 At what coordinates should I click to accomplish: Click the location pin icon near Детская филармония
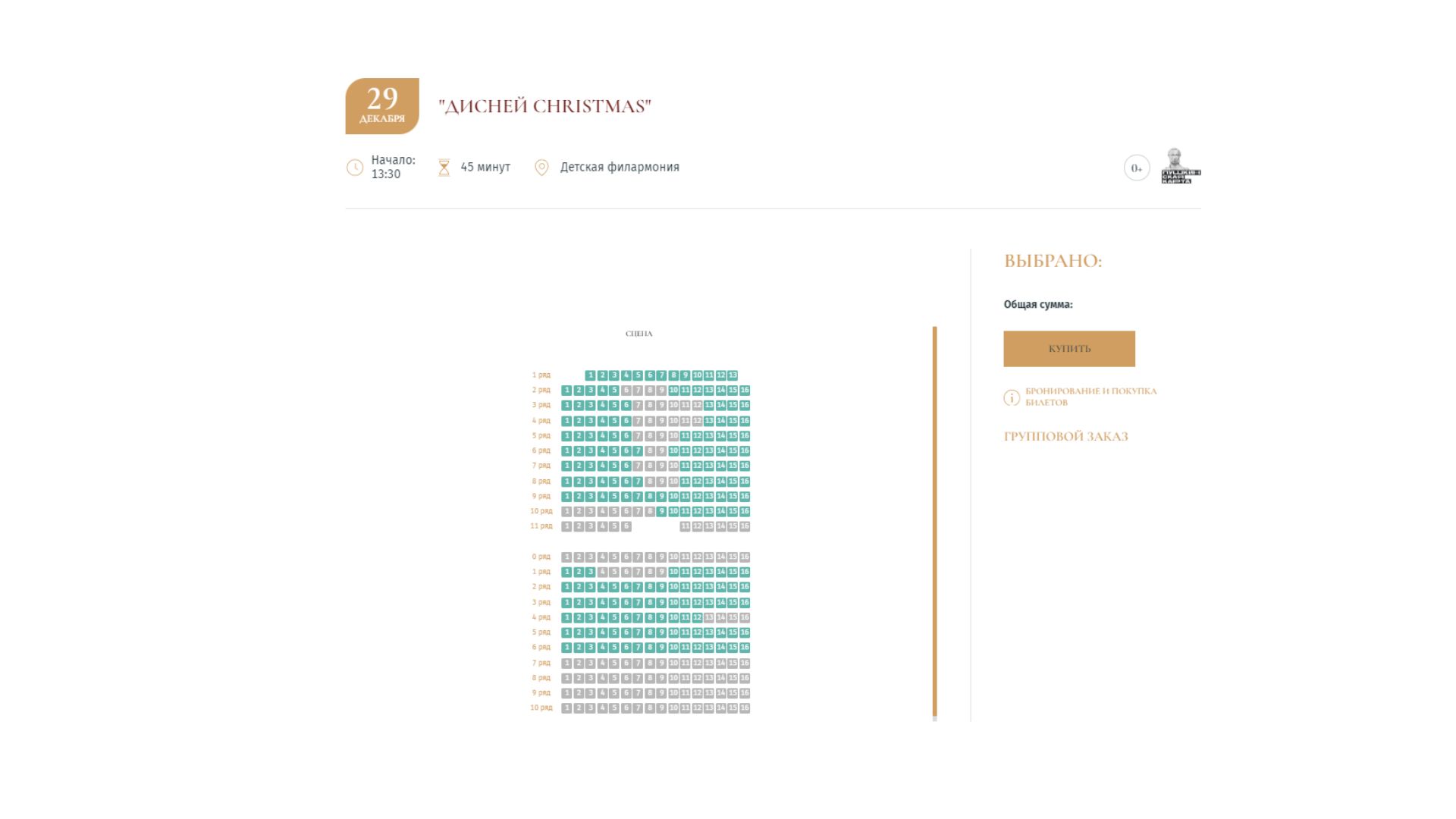(x=541, y=168)
